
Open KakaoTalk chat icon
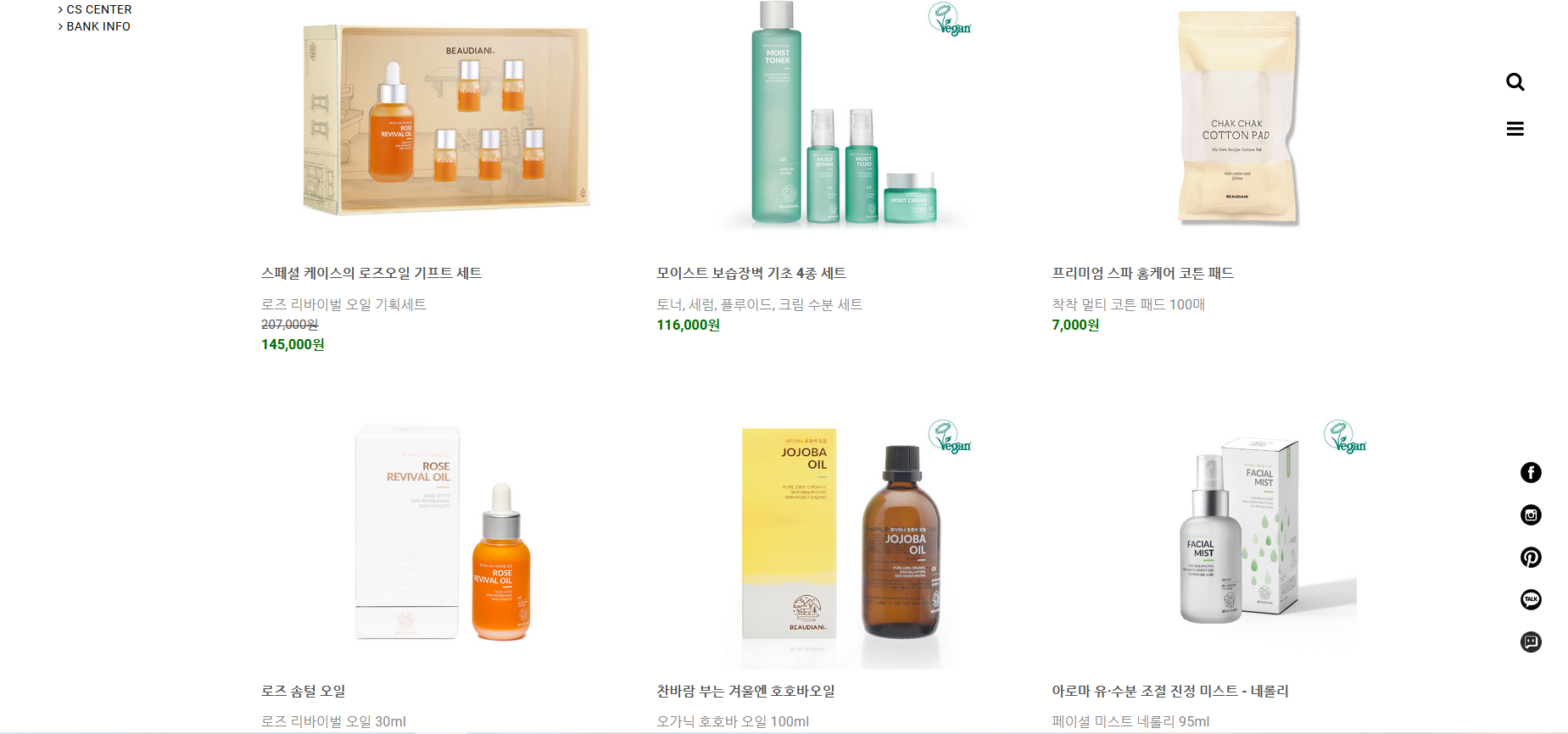point(1531,600)
